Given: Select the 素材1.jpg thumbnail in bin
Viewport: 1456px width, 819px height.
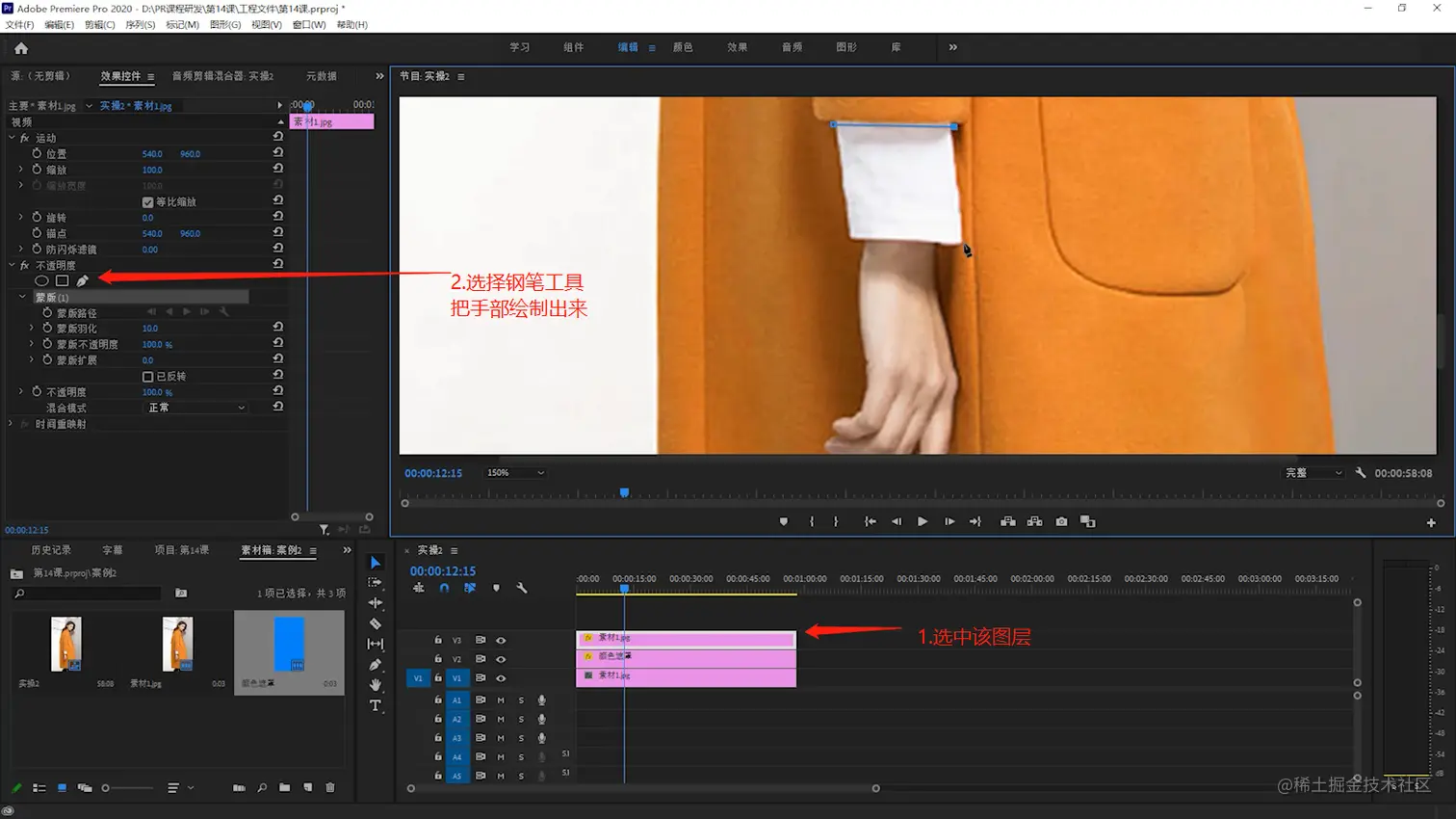Looking at the screenshot, I should (x=177, y=644).
